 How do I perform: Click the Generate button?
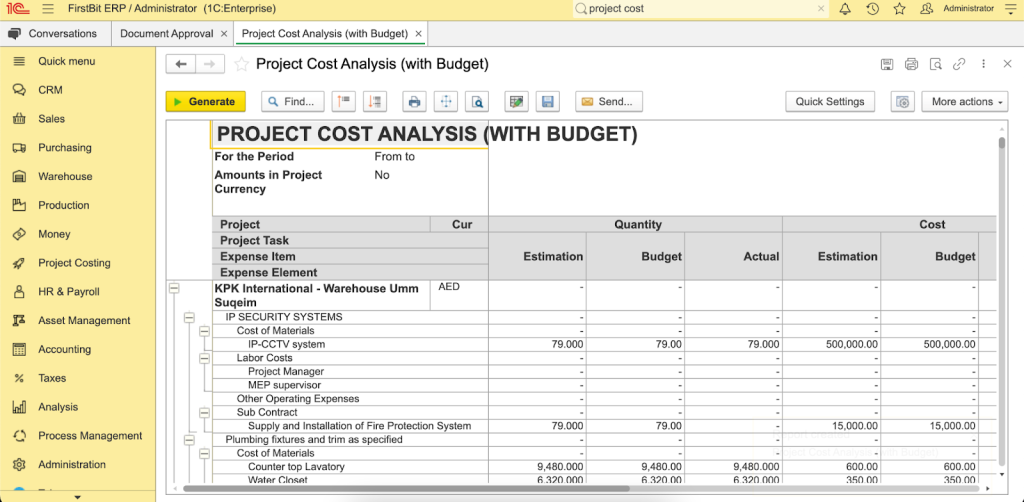point(206,101)
